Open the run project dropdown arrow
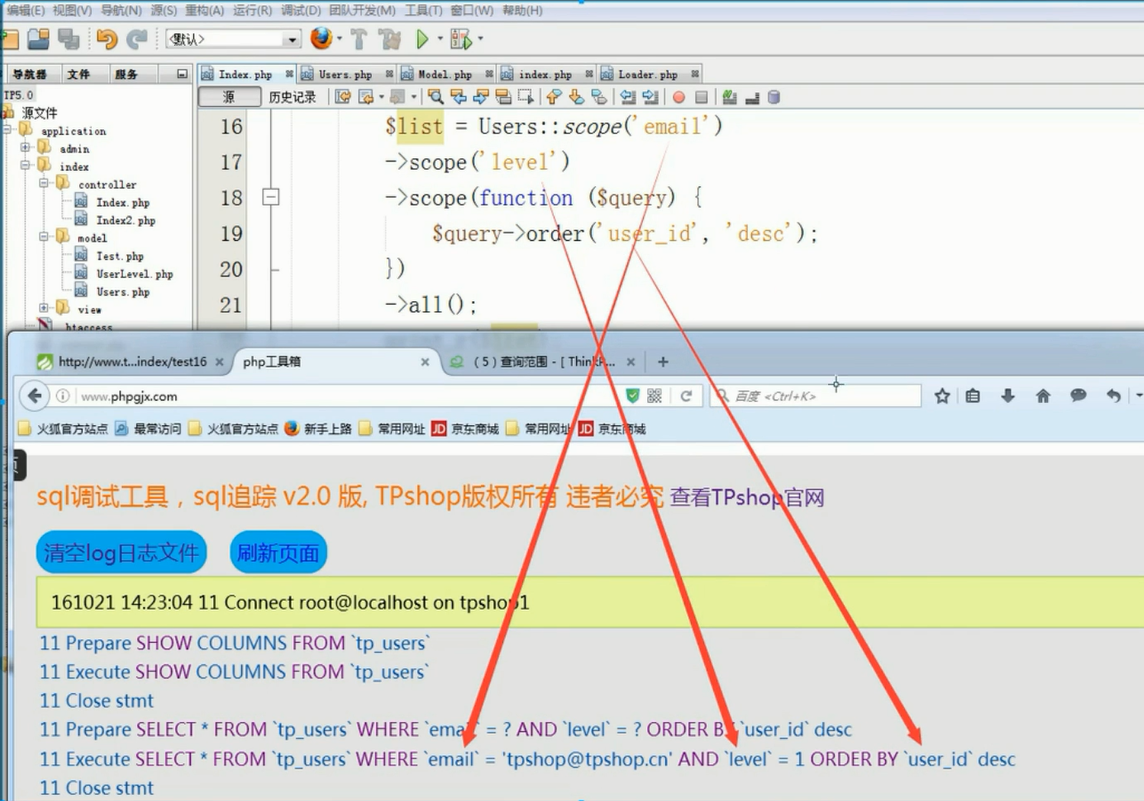The image size is (1144, 801). pyautogui.click(x=440, y=39)
